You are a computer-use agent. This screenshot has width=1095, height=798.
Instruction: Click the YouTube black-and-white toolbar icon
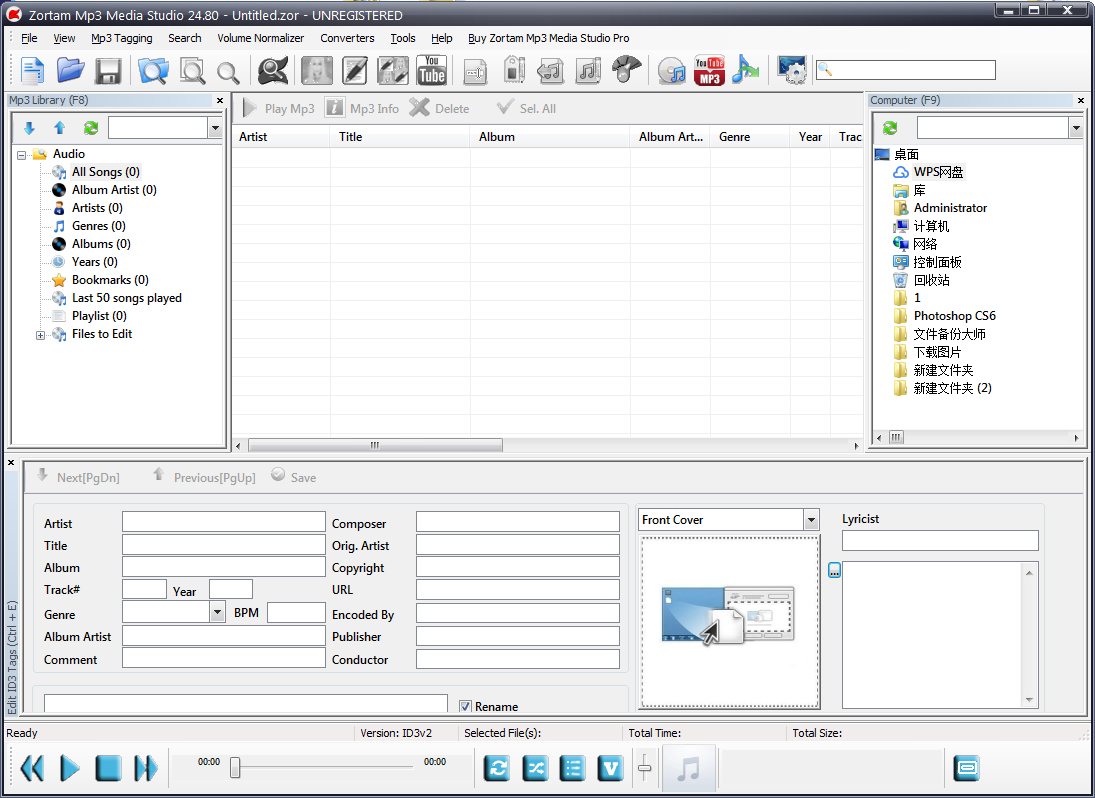coord(432,70)
